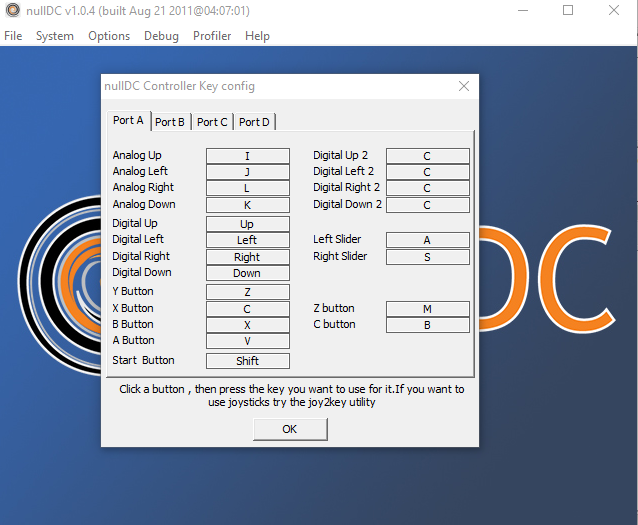Image resolution: width=638 pixels, height=525 pixels.
Task: Rebind the Digital Up key button
Action: coord(247,224)
